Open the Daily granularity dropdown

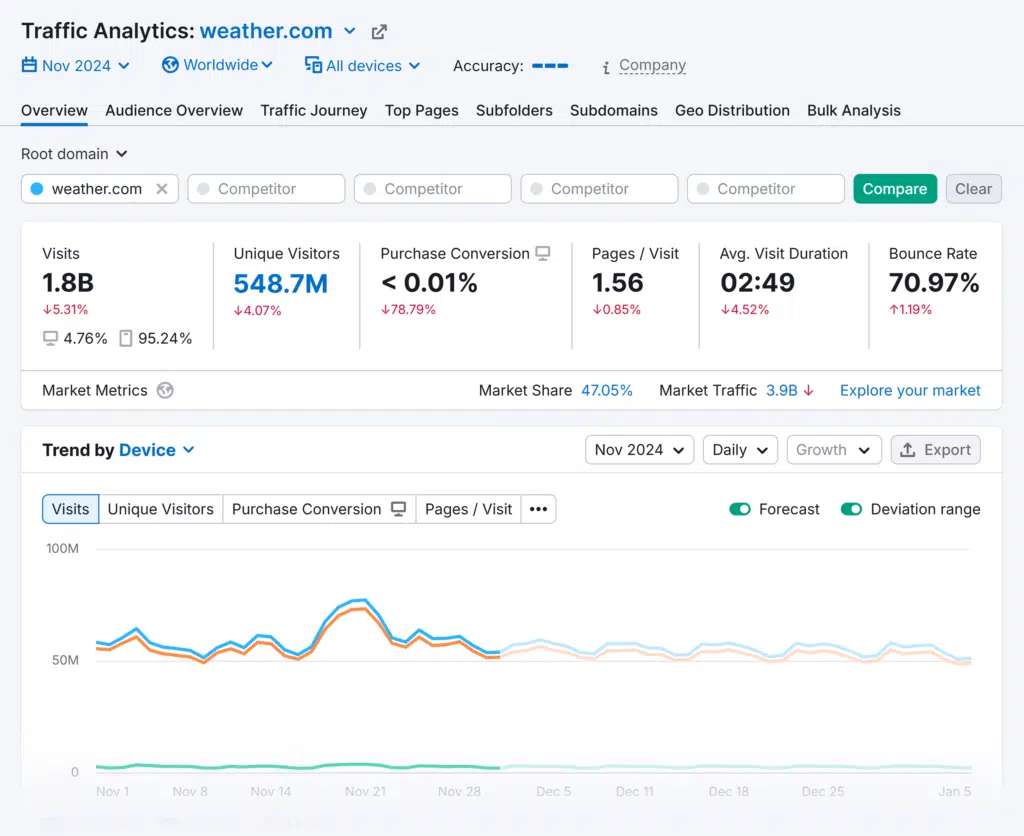[740, 450]
